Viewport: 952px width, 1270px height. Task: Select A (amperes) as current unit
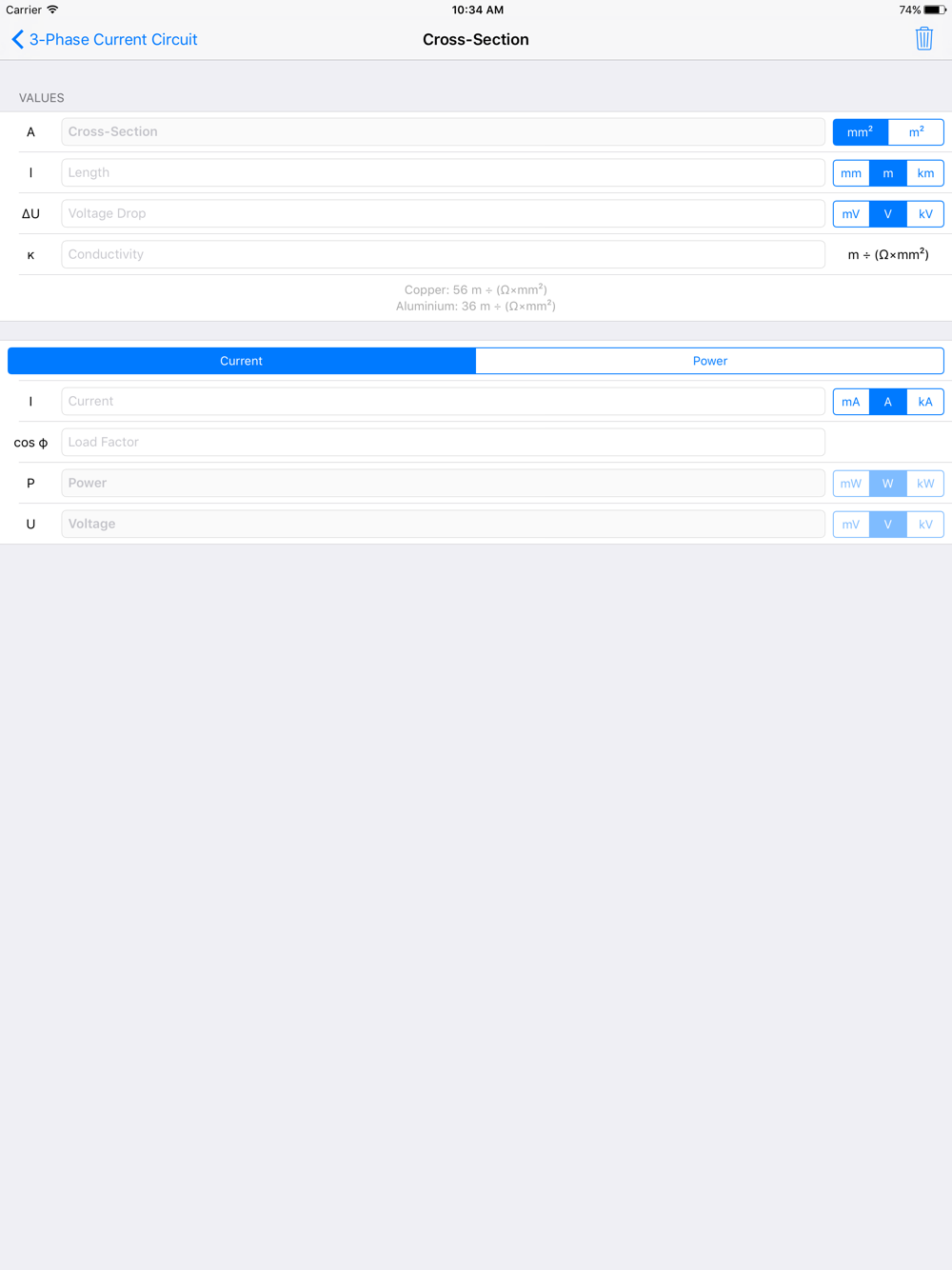tap(888, 402)
